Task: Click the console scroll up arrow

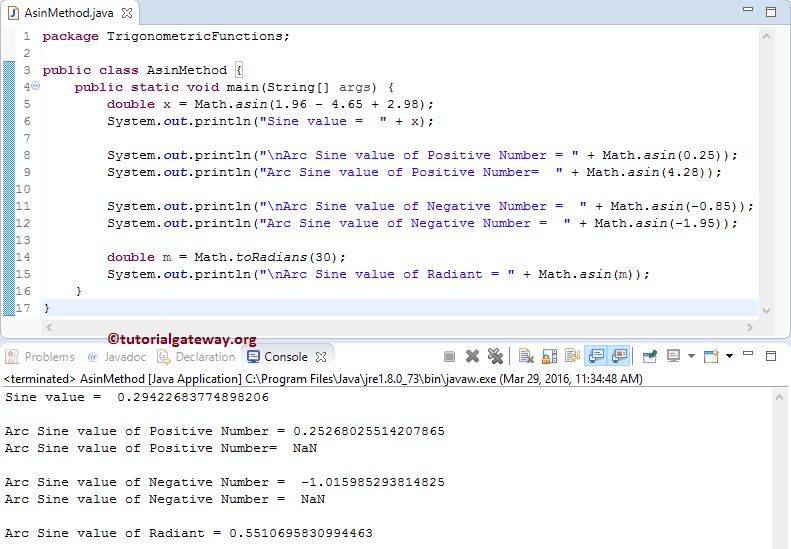Action: [778, 398]
